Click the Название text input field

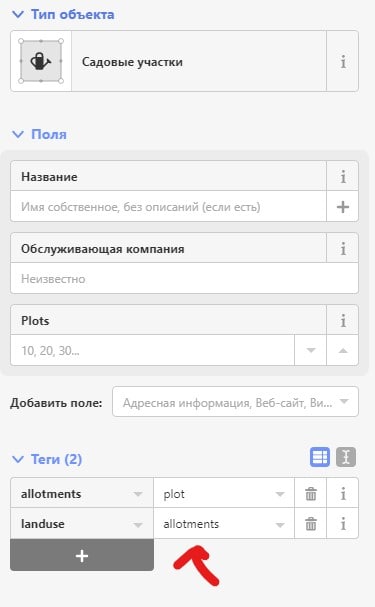tap(168, 207)
